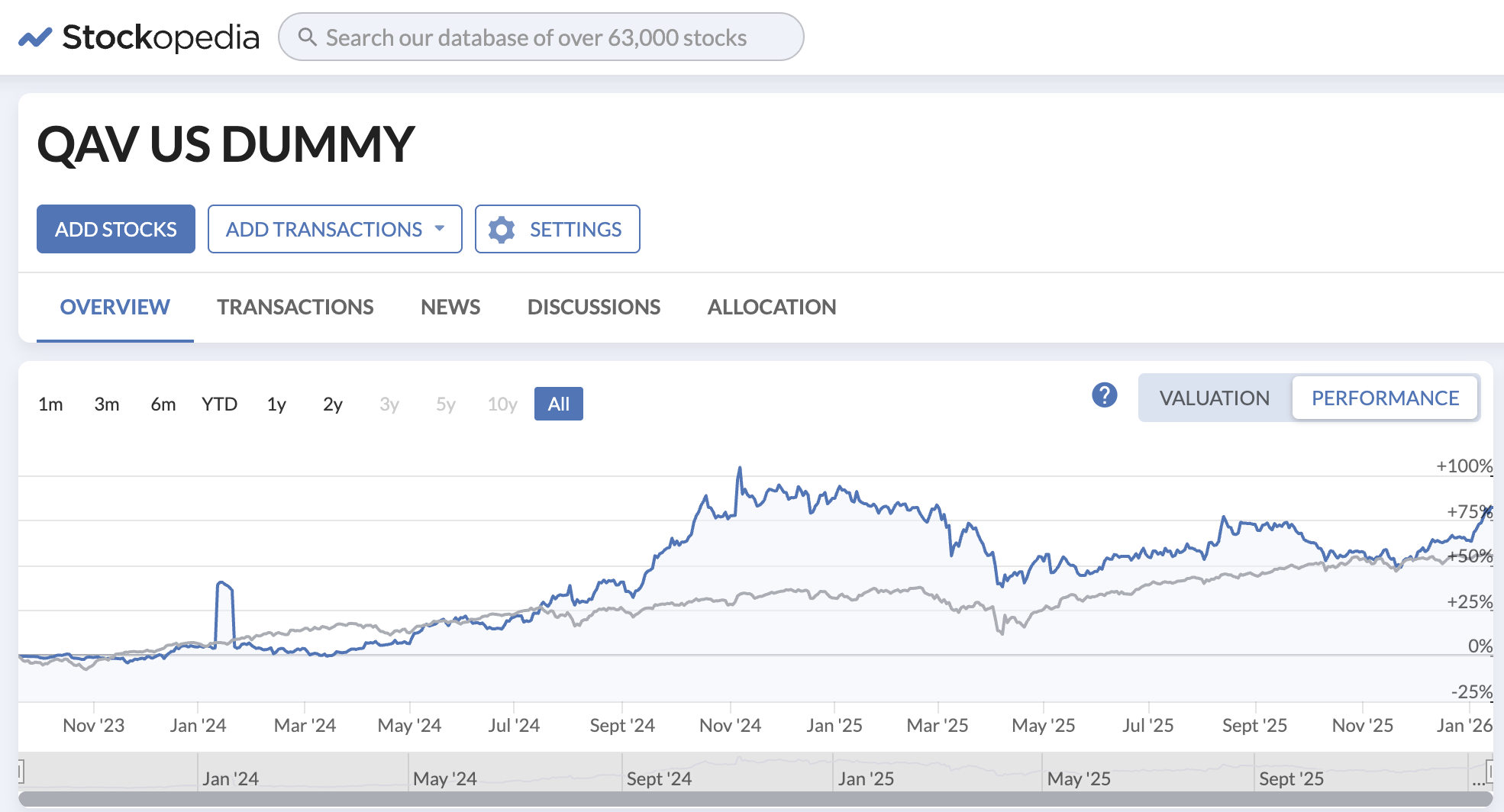Image resolution: width=1504 pixels, height=812 pixels.
Task: Select the 1y chart time range
Action: [276, 404]
